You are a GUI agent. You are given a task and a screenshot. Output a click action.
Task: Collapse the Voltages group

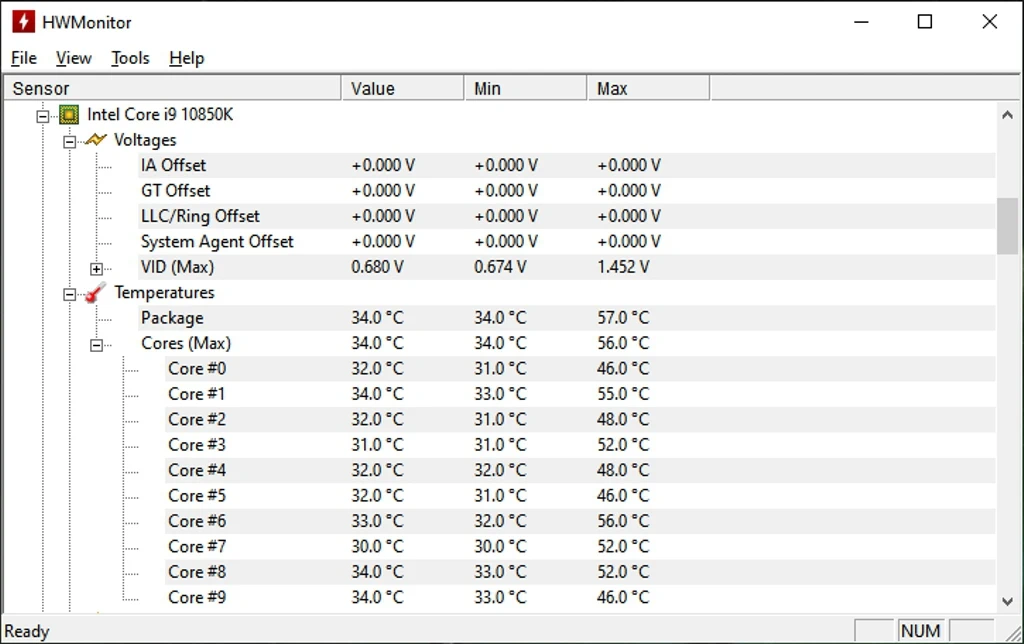click(x=69, y=142)
